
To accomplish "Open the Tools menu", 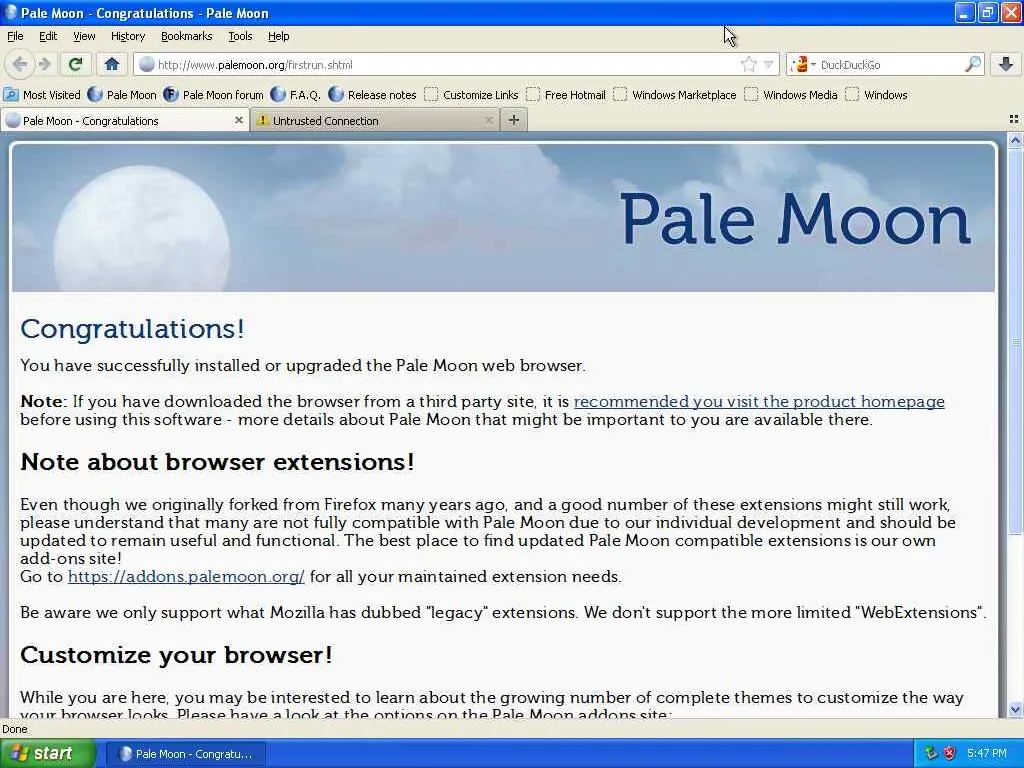I will 240,36.
